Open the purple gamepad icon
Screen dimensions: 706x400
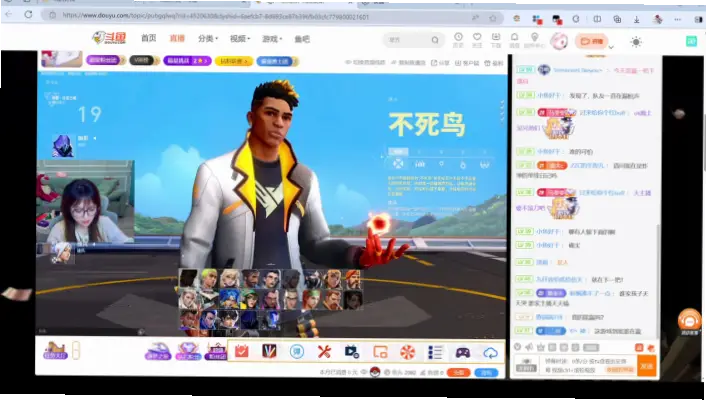pyautogui.click(x=462, y=353)
